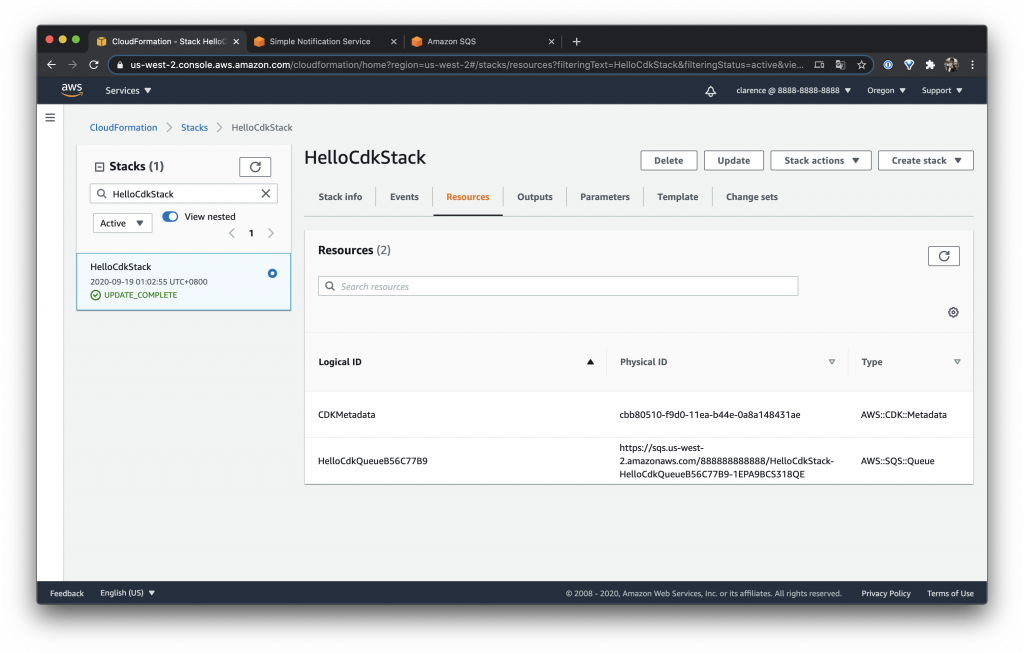Screen dimensions: 1024x653
Task: Open a new browser tab
Action: click(576, 41)
